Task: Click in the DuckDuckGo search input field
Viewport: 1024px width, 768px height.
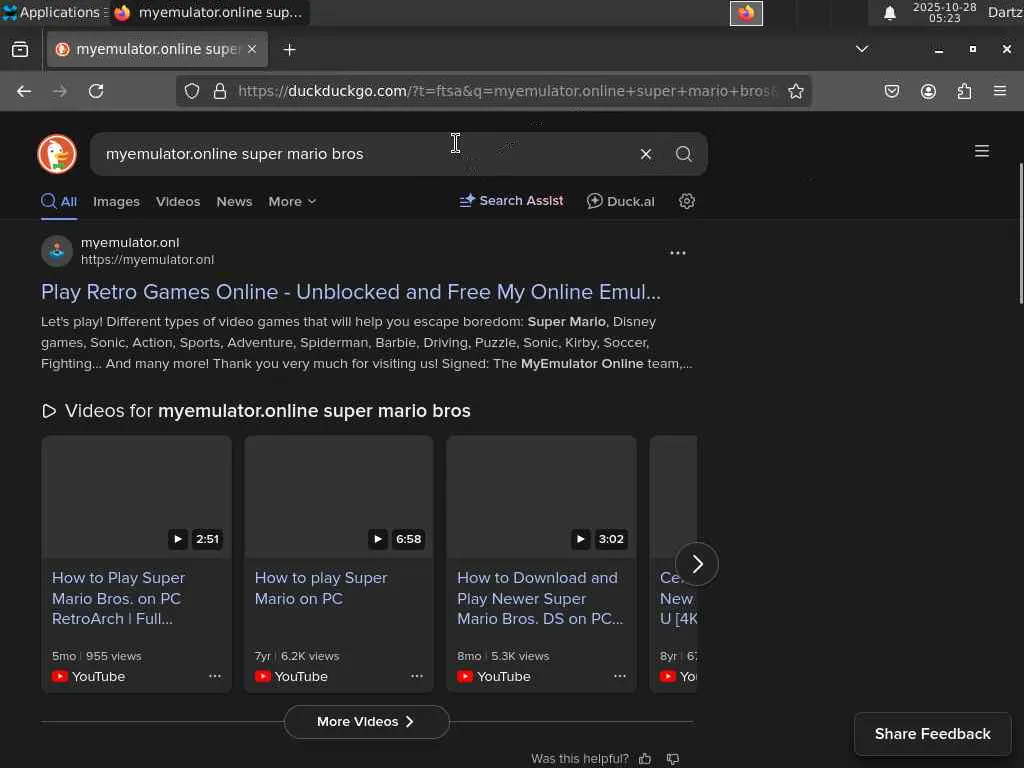Action: 366,154
